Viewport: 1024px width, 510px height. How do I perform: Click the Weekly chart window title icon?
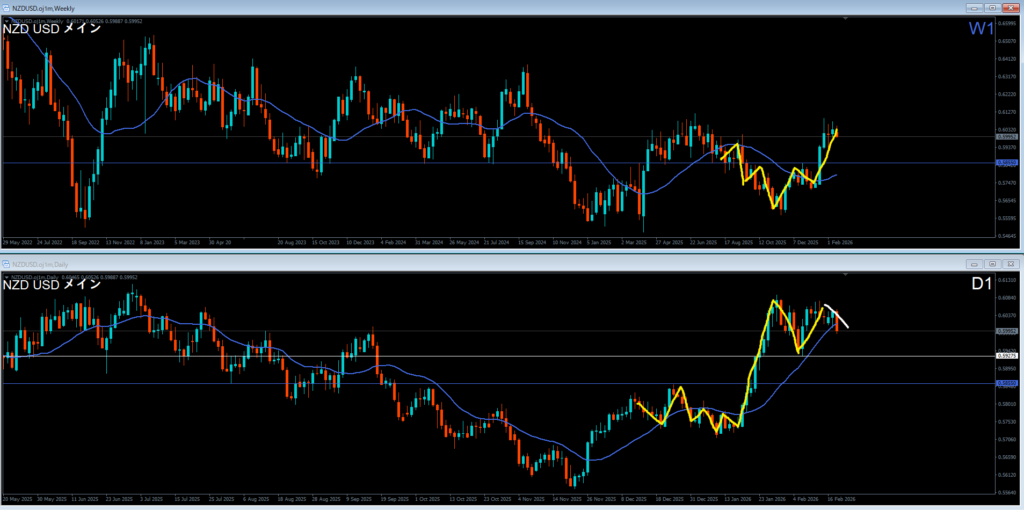point(6,6)
